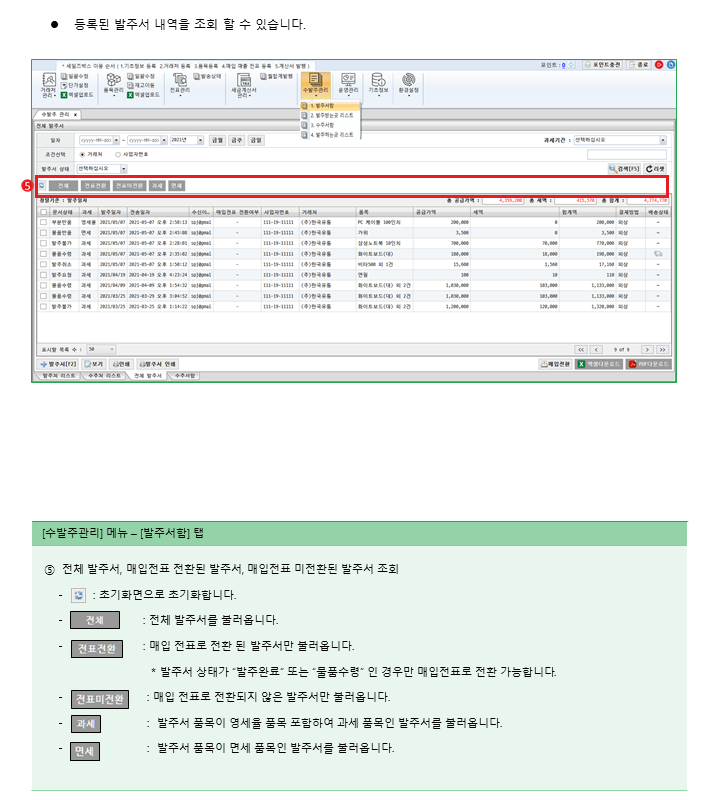Click the 리셋 reset button
Image resolution: width=720 pixels, height=800 pixels.
(655, 169)
